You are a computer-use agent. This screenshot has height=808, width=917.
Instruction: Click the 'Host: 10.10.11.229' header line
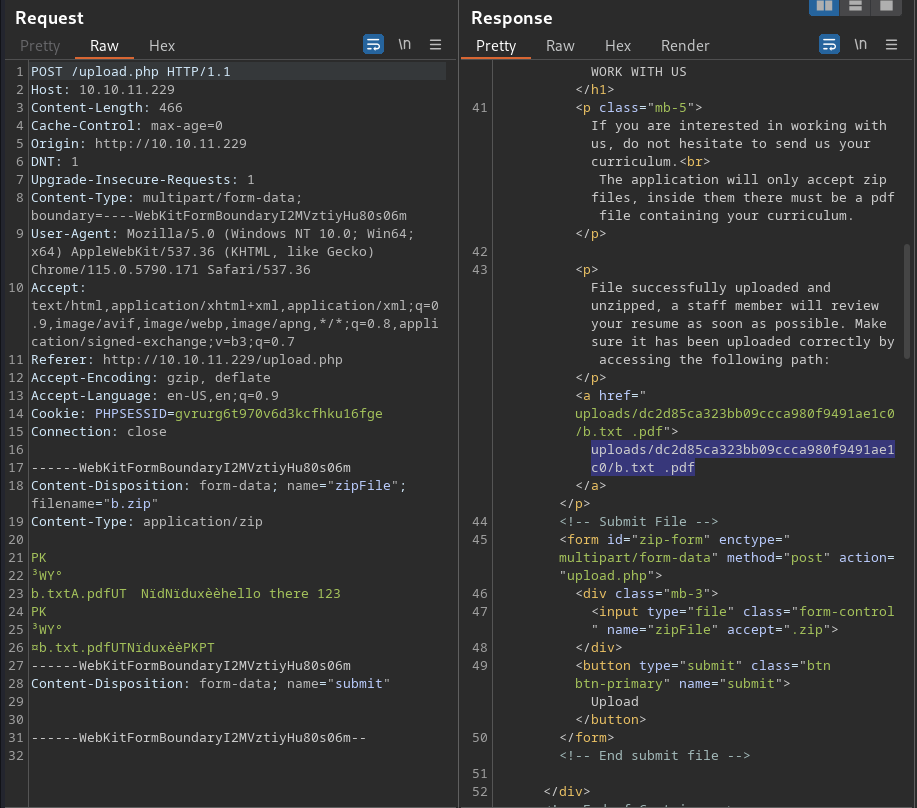tap(102, 89)
